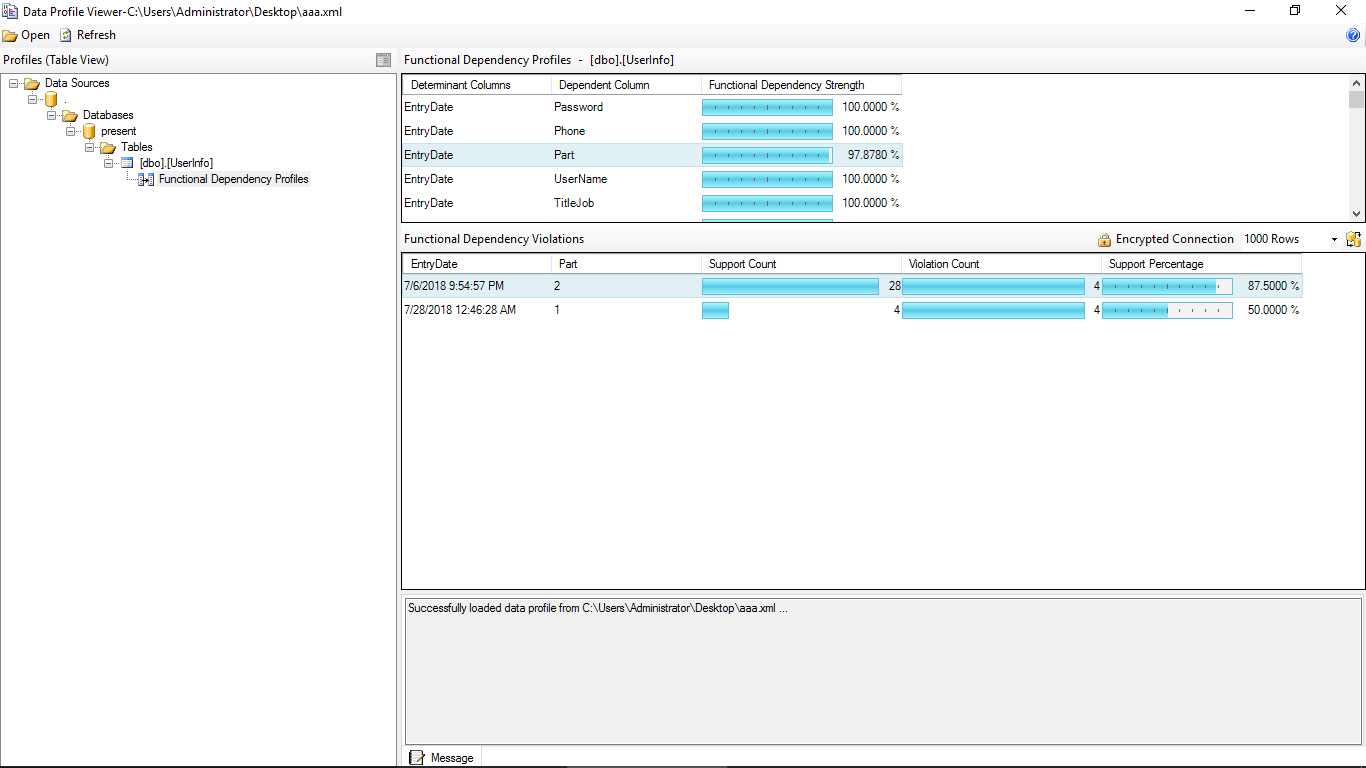Click the Refresh toolbar button

[x=88, y=35]
